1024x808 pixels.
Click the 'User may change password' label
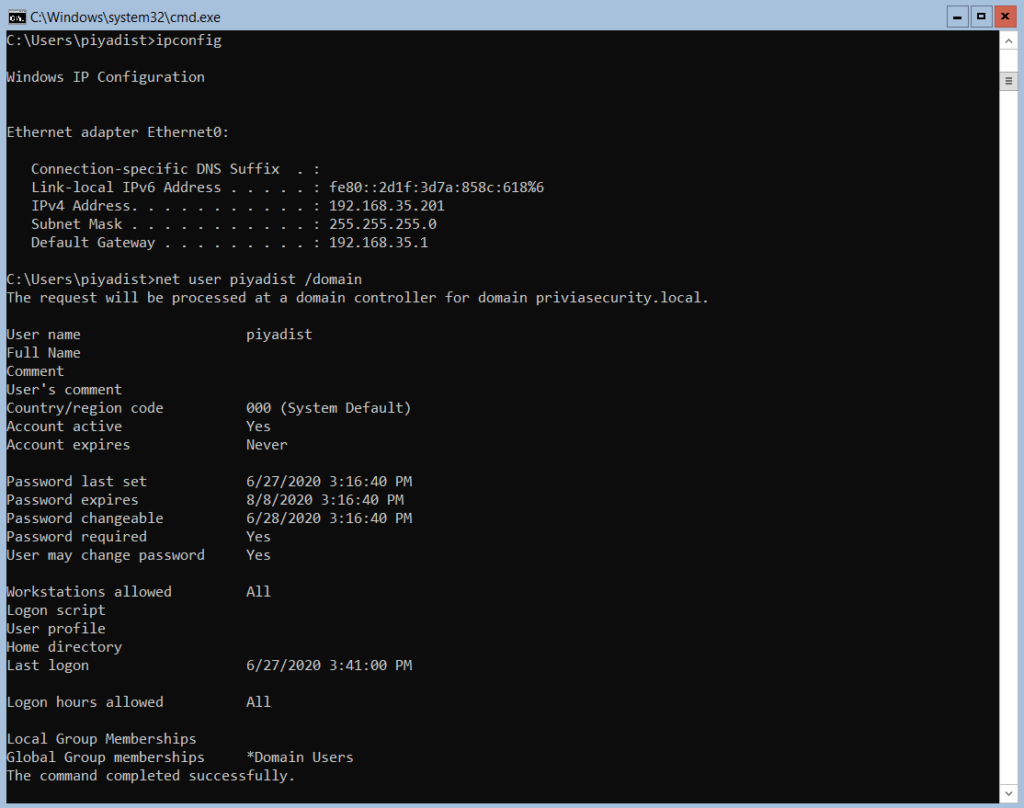tap(105, 555)
